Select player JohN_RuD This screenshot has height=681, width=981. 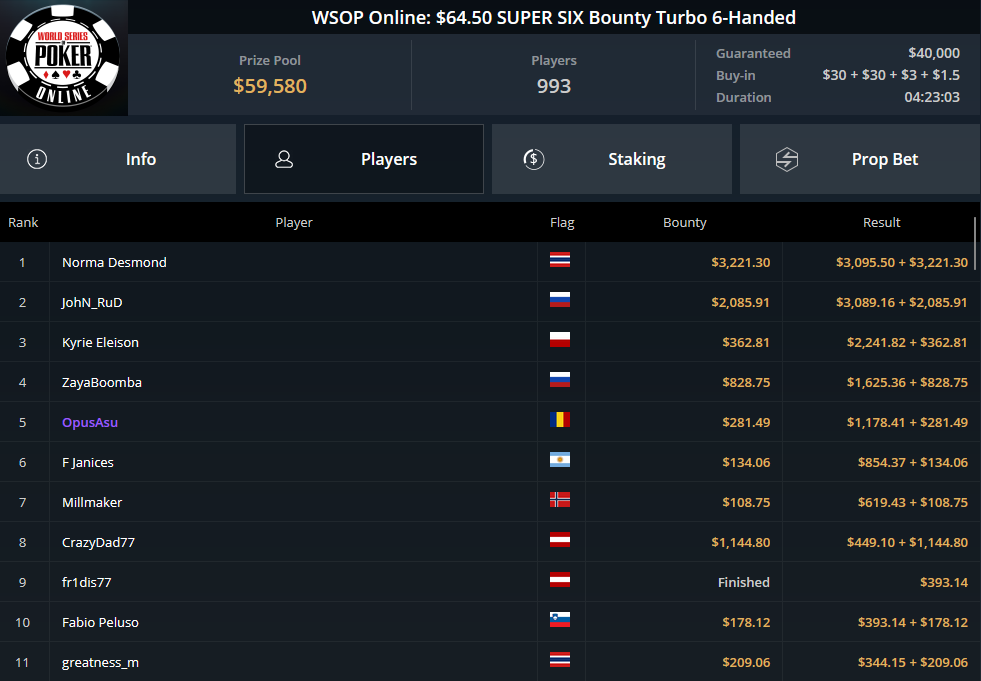(x=92, y=302)
